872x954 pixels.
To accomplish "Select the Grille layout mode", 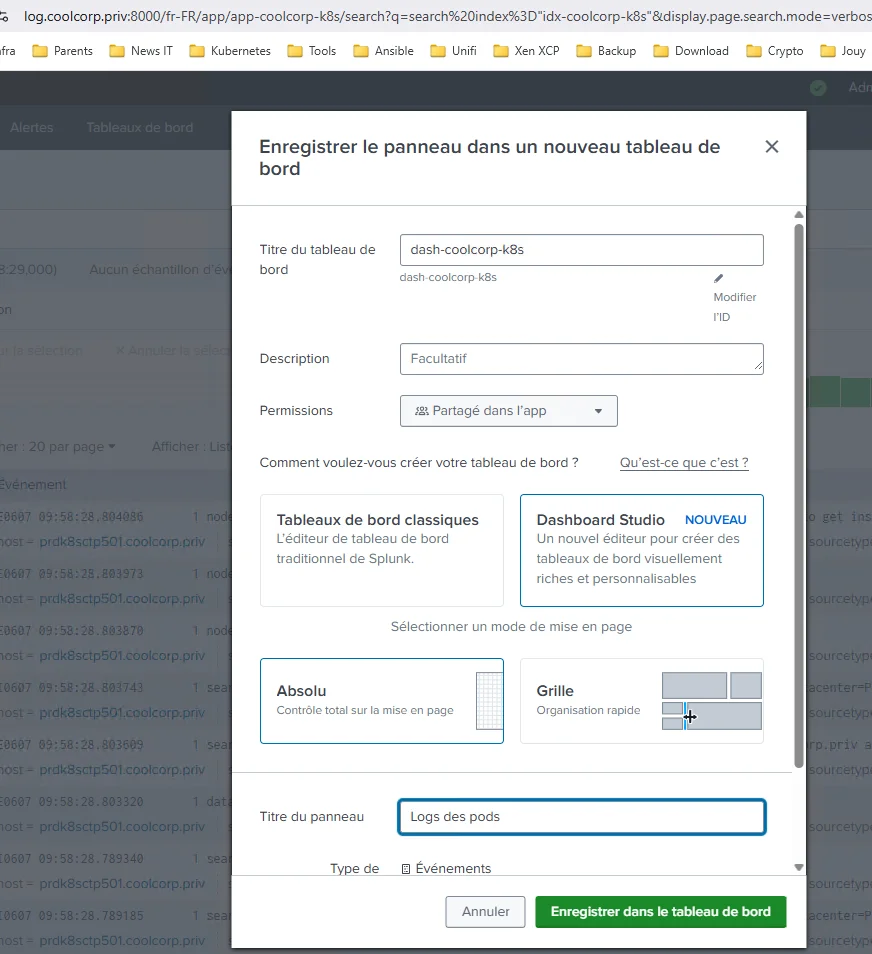I will pyautogui.click(x=641, y=701).
